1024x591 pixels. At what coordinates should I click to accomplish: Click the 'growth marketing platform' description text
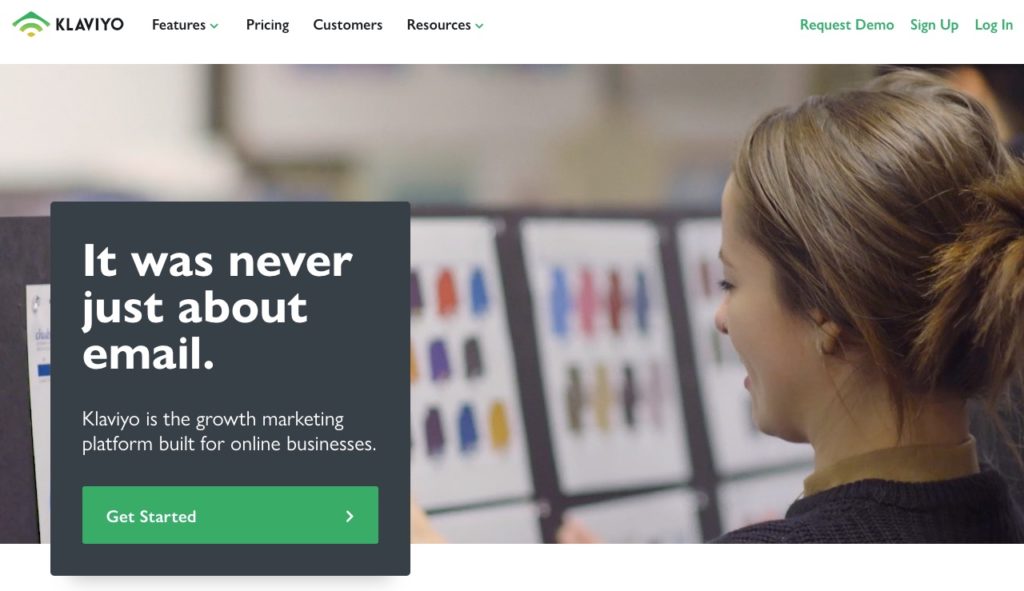click(x=229, y=431)
